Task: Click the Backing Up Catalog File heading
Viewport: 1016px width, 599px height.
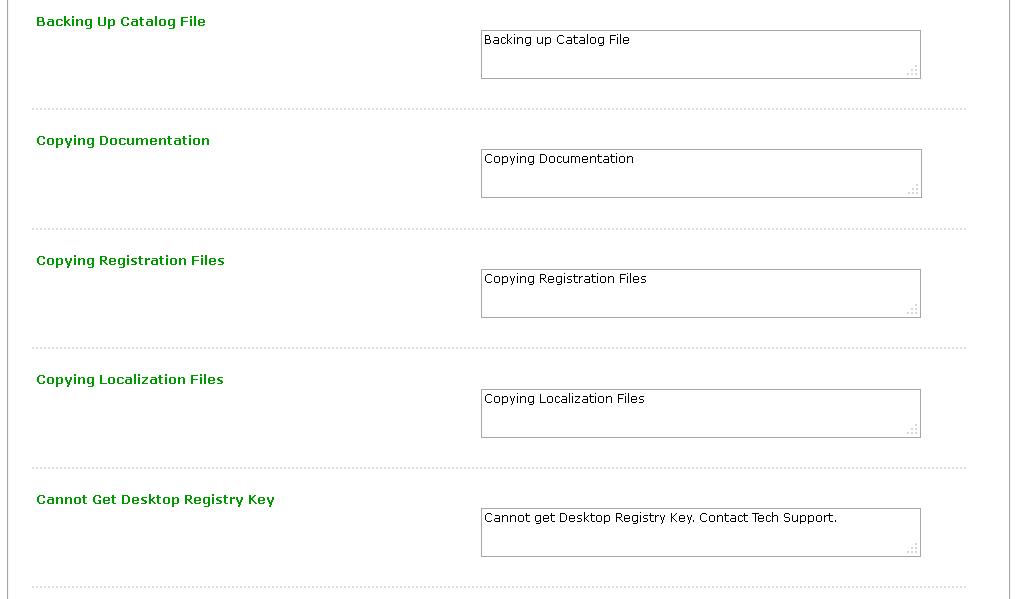Action: click(121, 21)
